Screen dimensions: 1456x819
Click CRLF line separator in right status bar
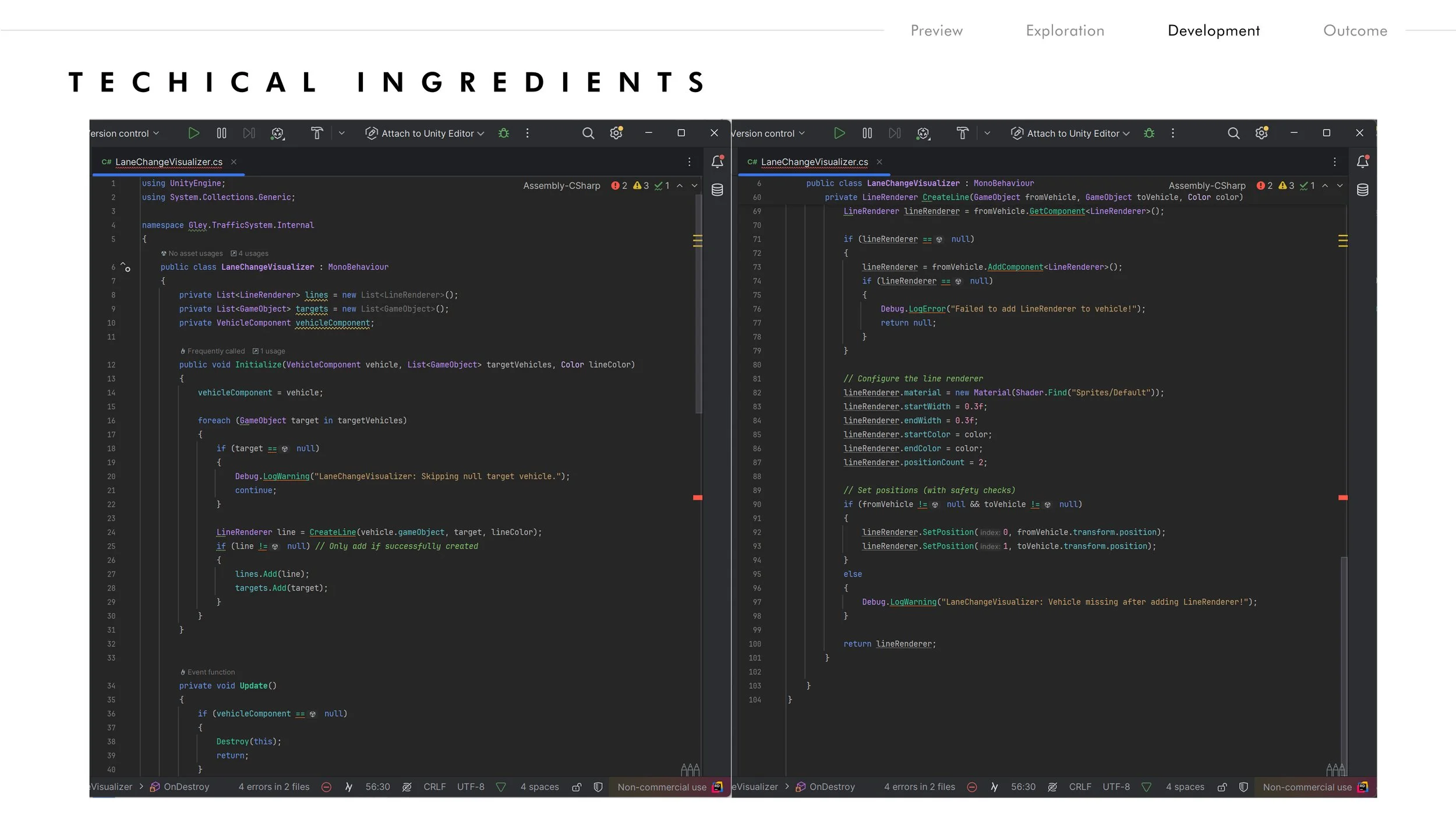[1080, 787]
